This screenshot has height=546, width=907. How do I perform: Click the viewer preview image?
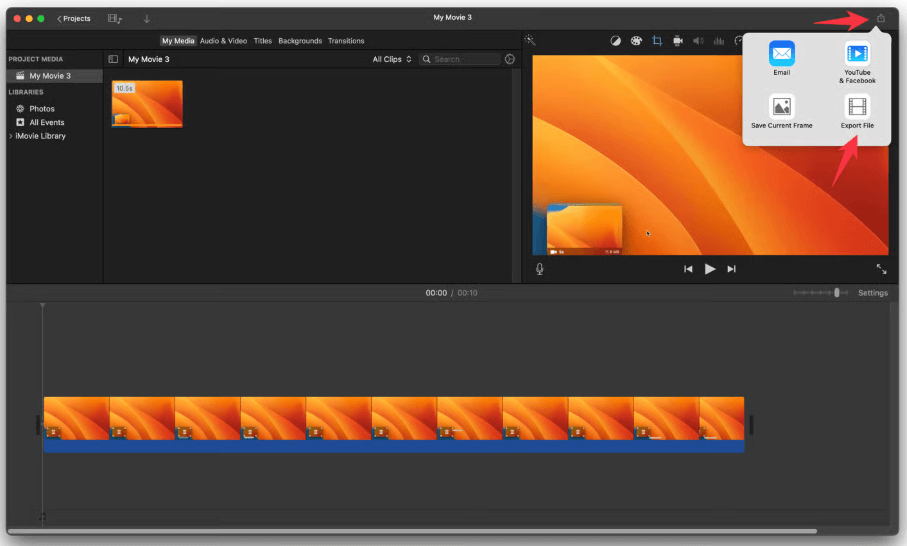(x=710, y=155)
